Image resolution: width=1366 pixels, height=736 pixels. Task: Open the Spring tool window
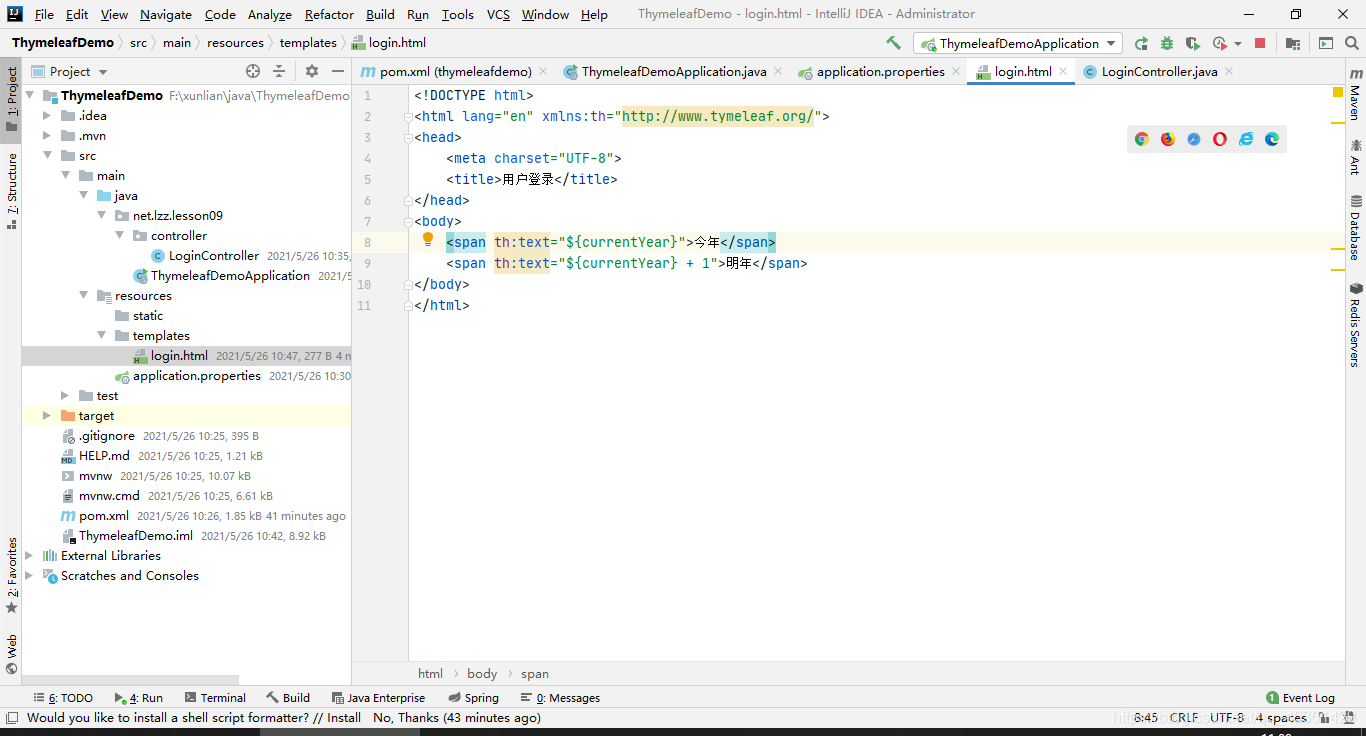coord(473,698)
